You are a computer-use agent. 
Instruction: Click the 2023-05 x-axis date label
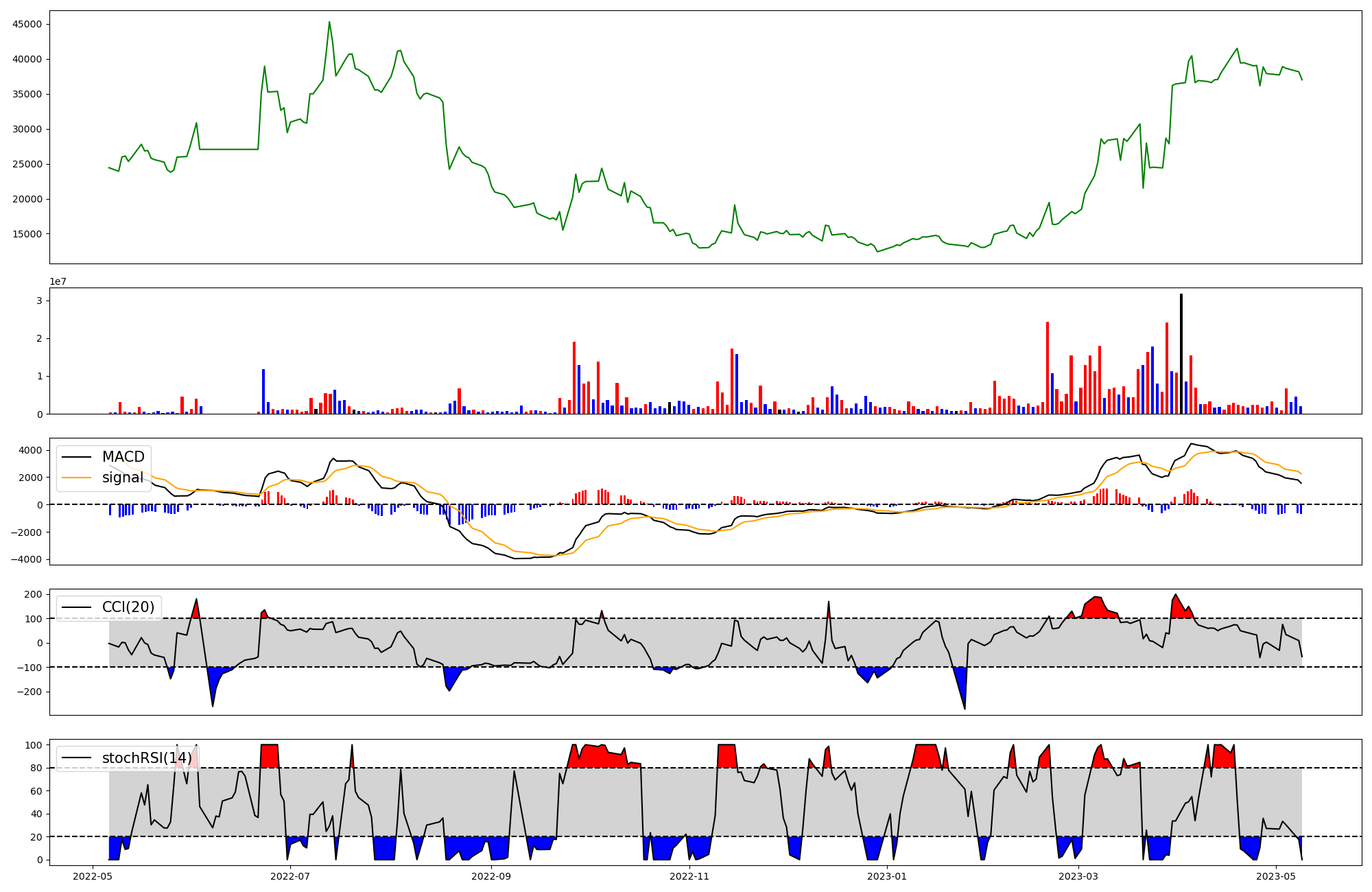tap(1276, 876)
